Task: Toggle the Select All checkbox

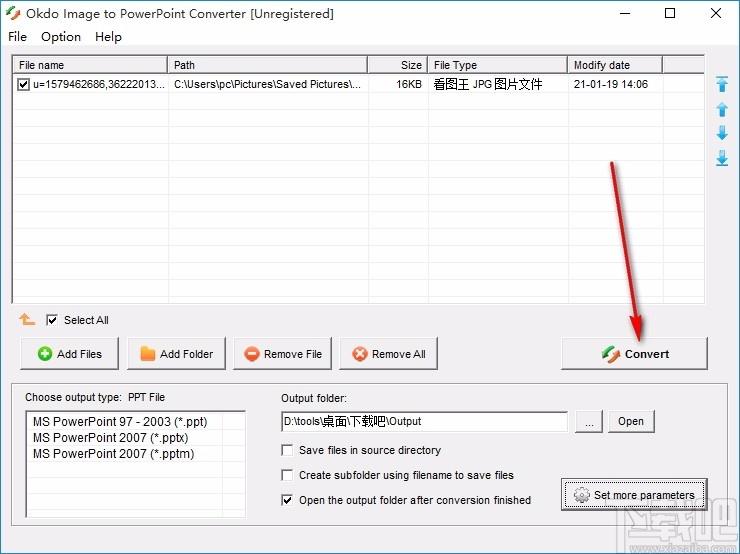Action: tap(52, 320)
